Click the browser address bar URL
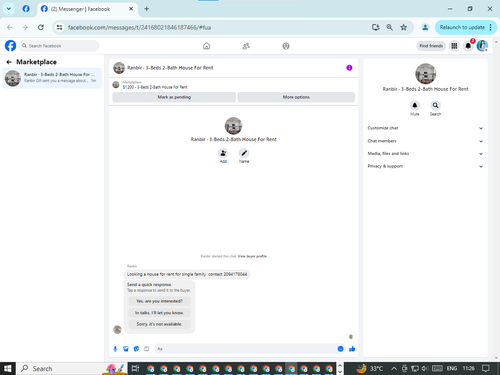500x375 pixels. pos(139,27)
